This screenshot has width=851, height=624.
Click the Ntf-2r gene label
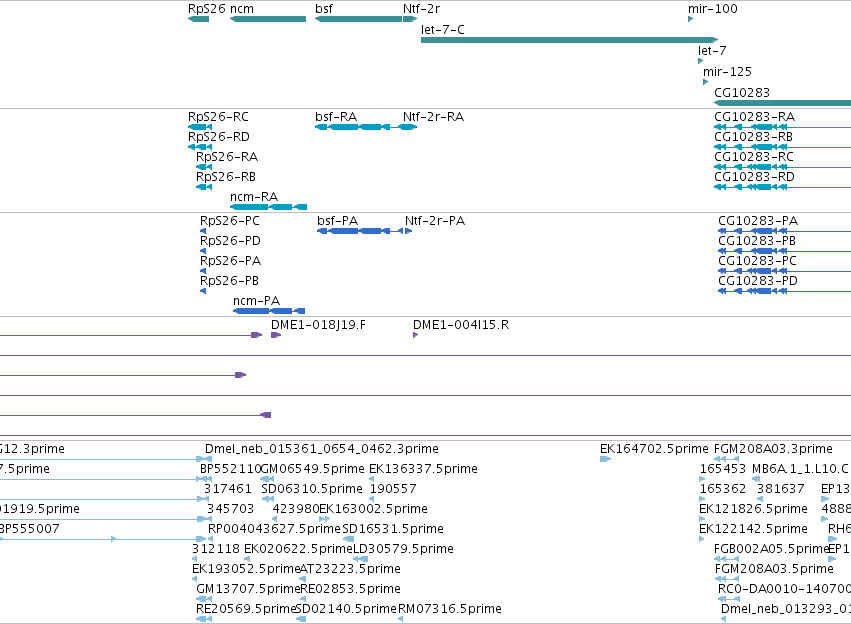[421, 9]
